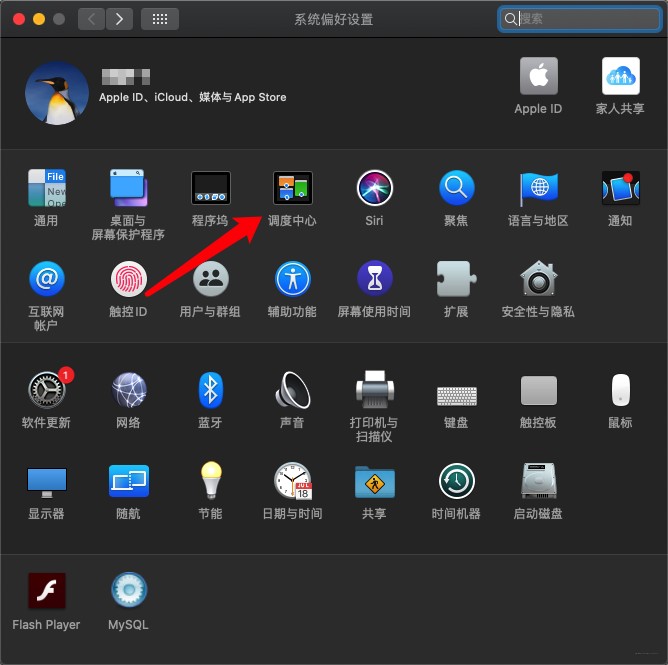Go forward with the right chevron button

pyautogui.click(x=119, y=19)
